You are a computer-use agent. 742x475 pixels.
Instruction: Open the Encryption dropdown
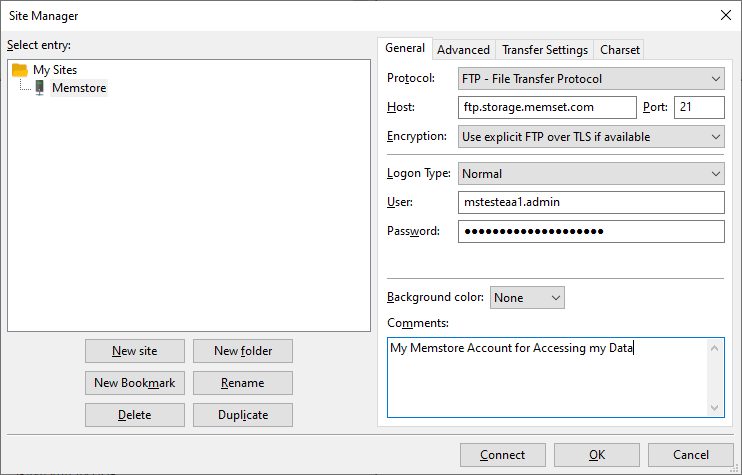coord(591,137)
